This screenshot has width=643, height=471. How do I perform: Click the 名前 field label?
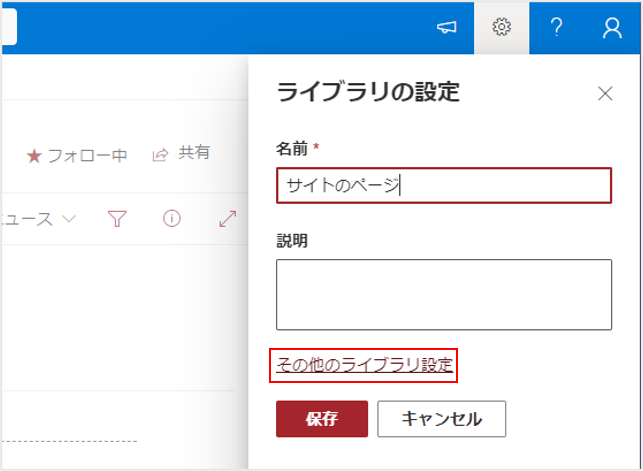292,148
